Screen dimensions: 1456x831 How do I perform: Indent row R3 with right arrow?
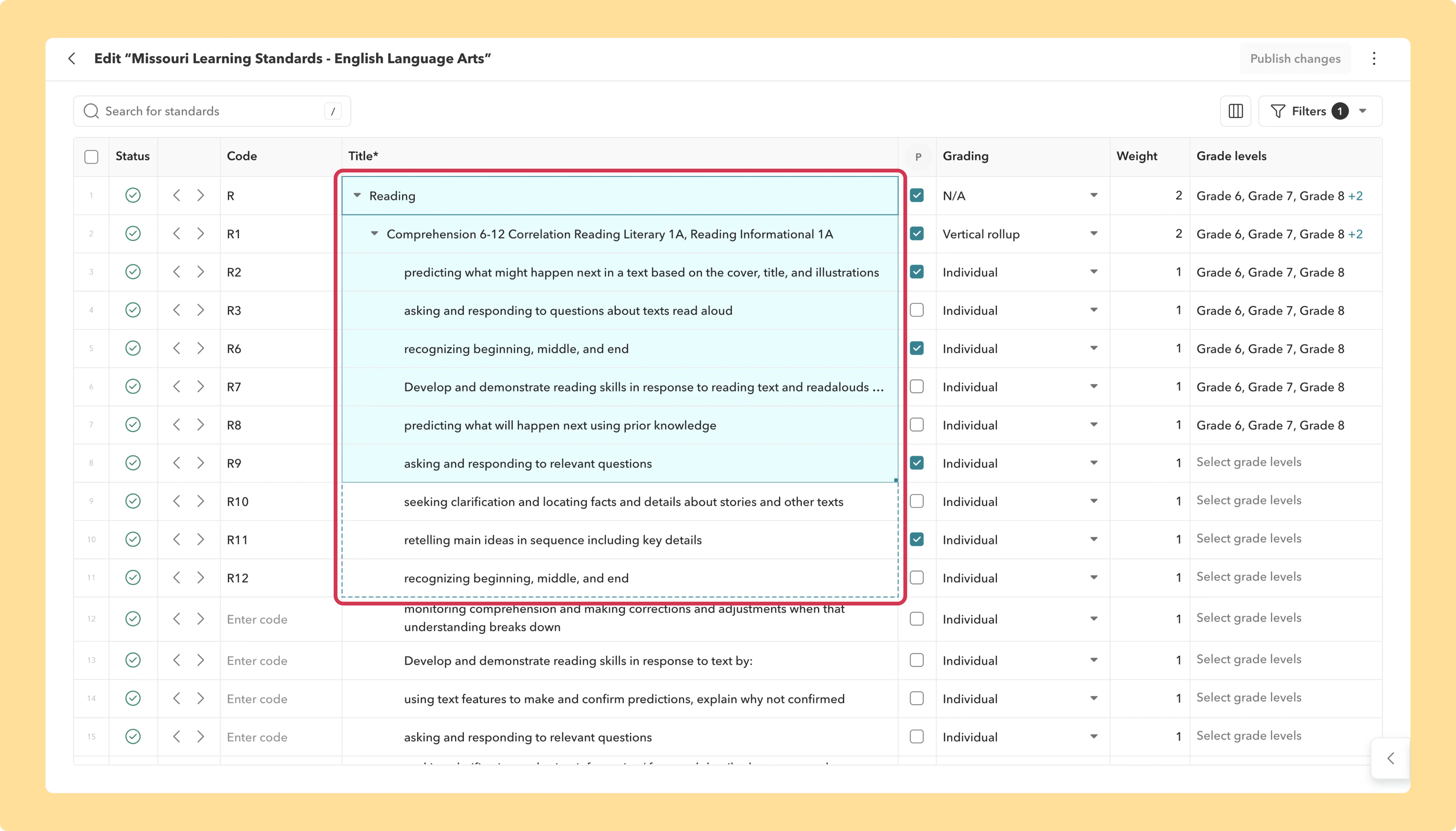(x=200, y=310)
